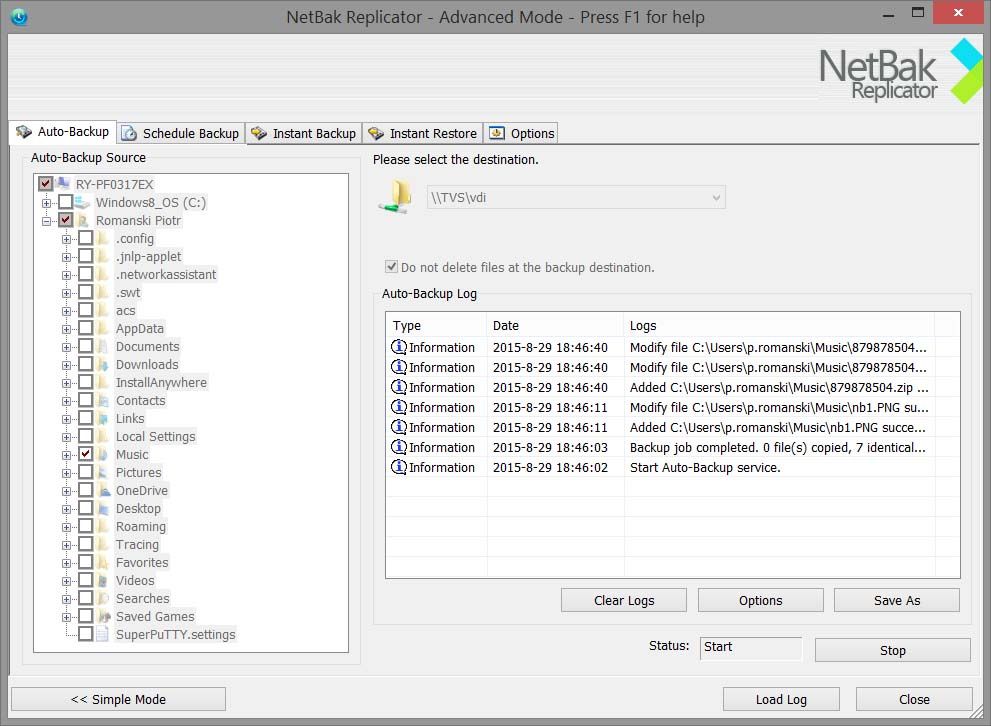
Task: Click the Videos folder icon
Action: [x=103, y=581]
